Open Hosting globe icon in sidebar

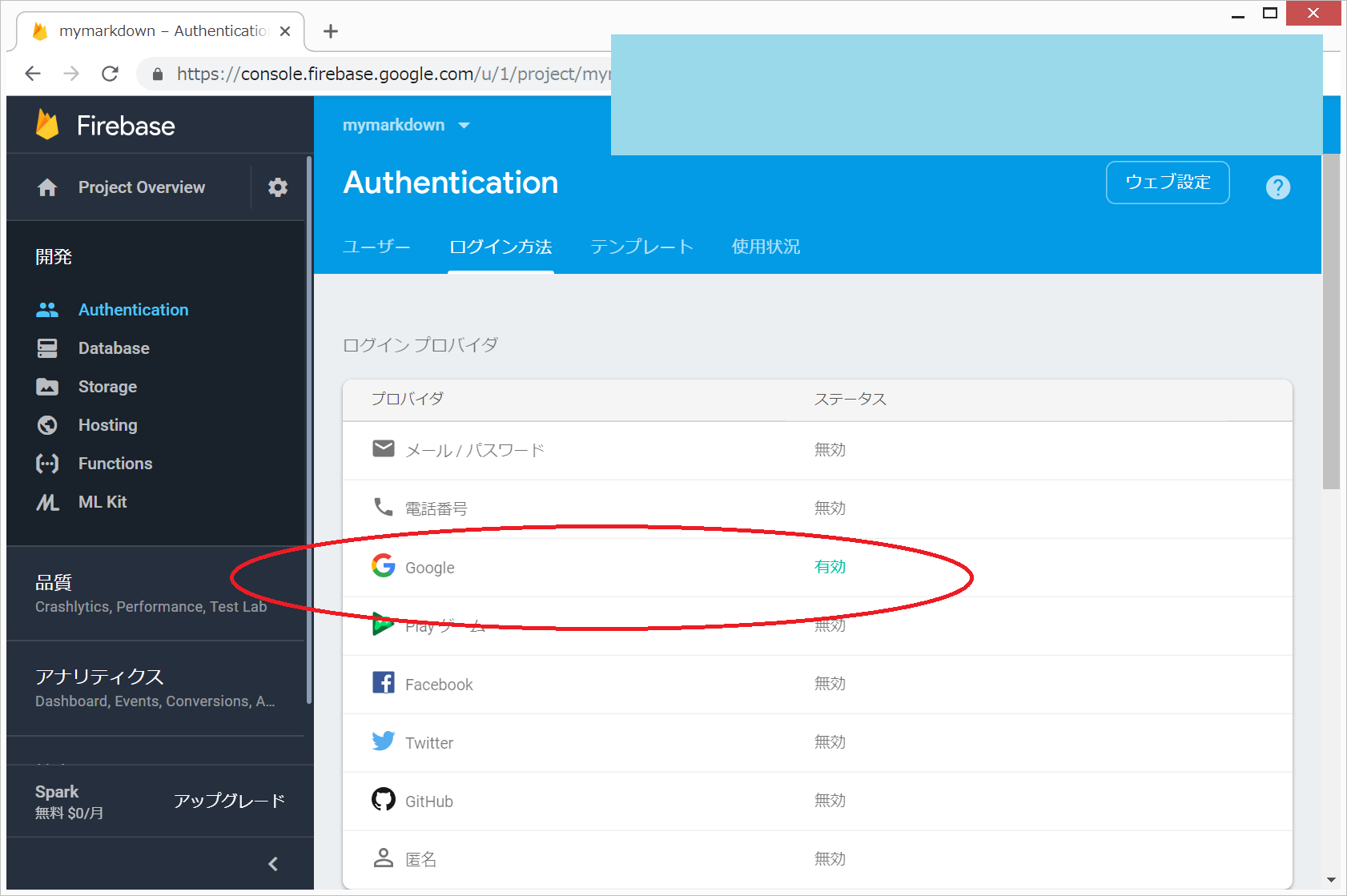click(x=47, y=425)
